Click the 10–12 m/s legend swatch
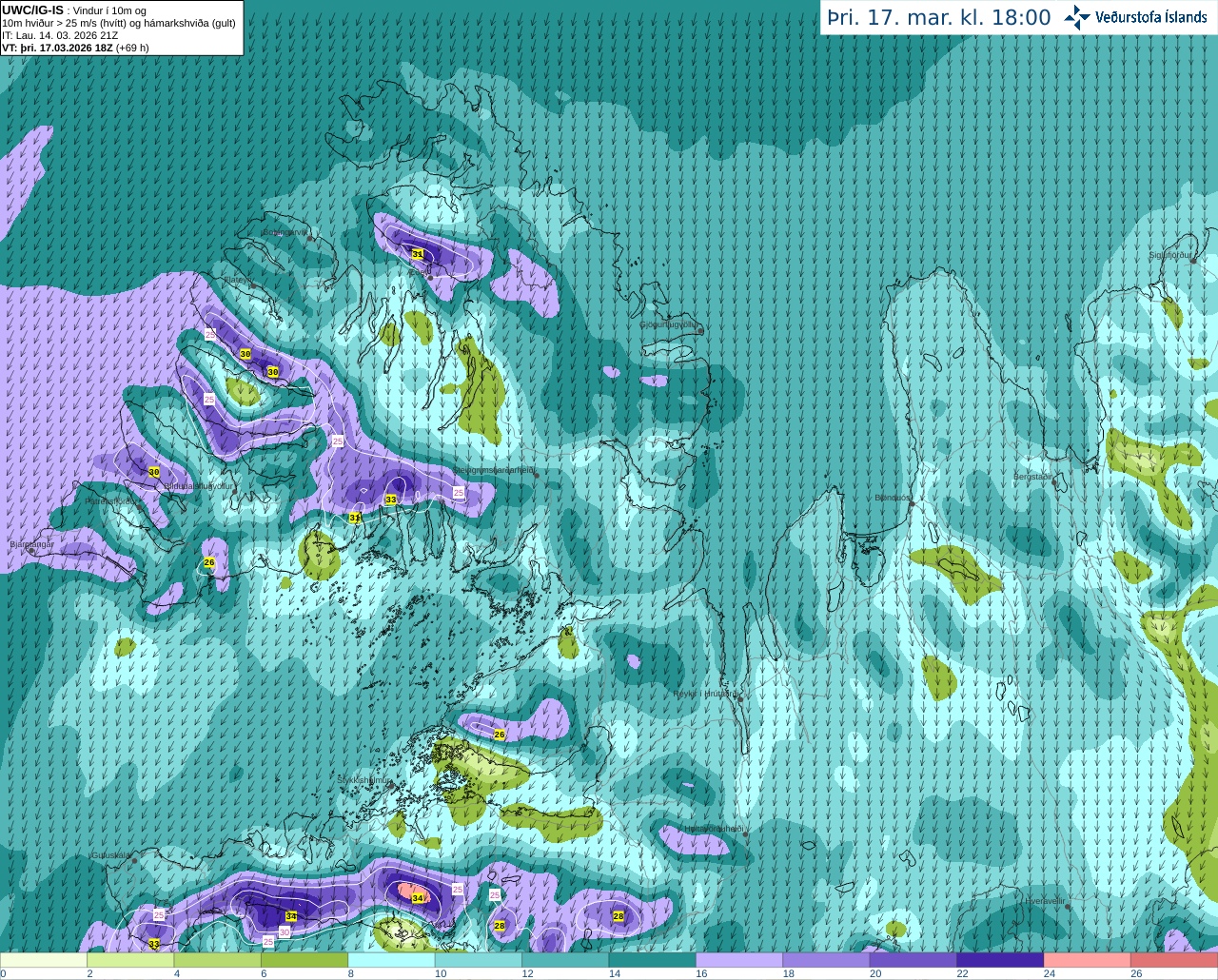Viewport: 1218px width, 980px height. 479,960
